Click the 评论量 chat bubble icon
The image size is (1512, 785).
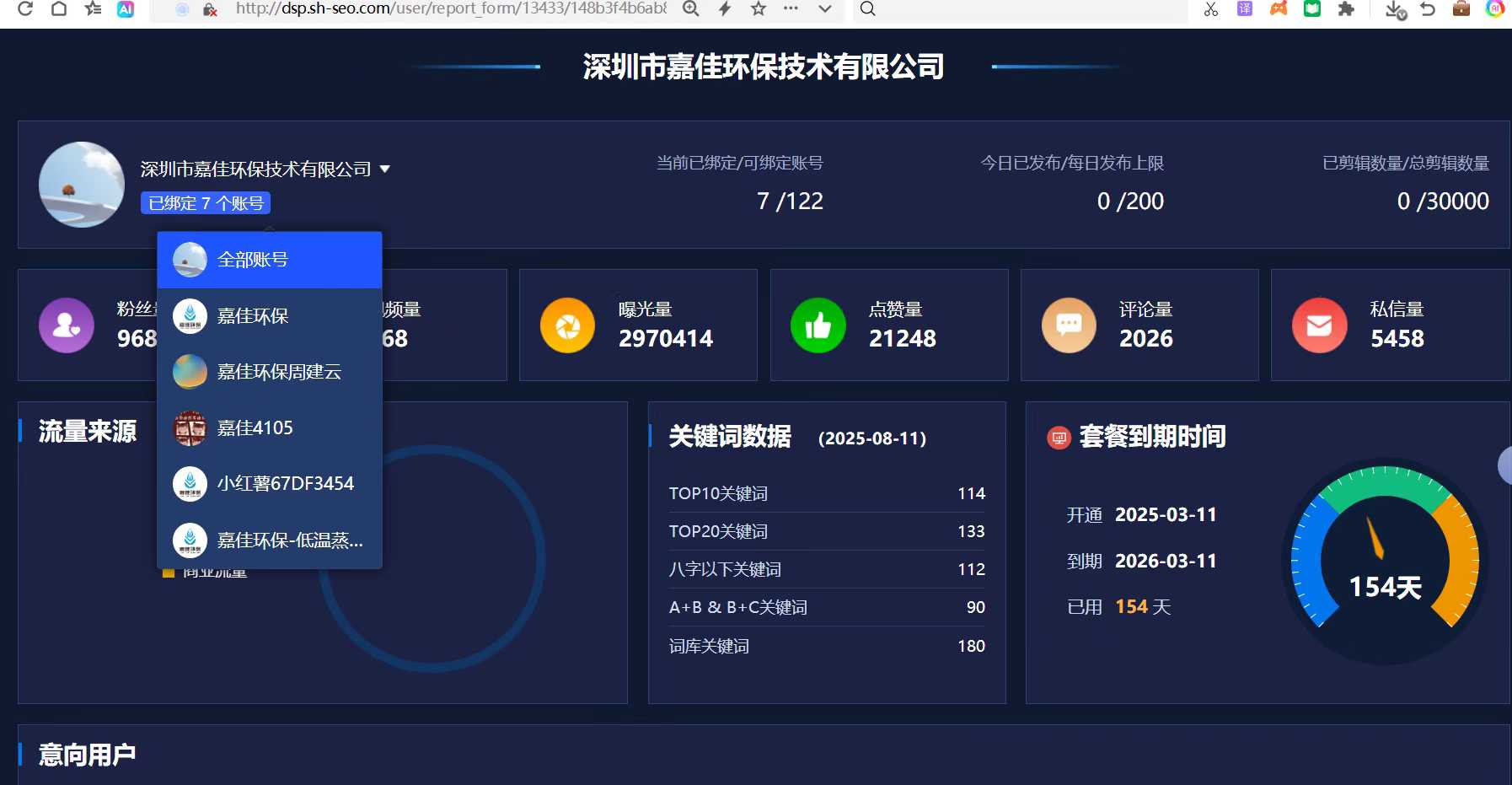point(1069,325)
